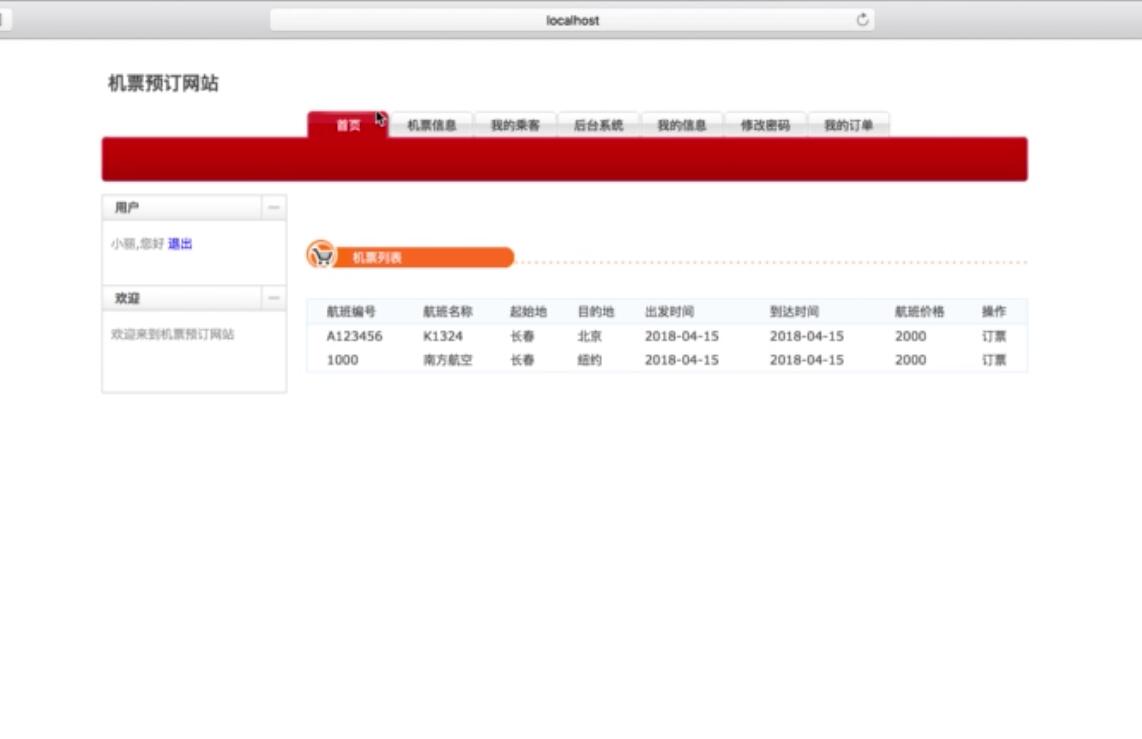
Task: Click the 纽约 destination cell
Action: [x=589, y=360]
